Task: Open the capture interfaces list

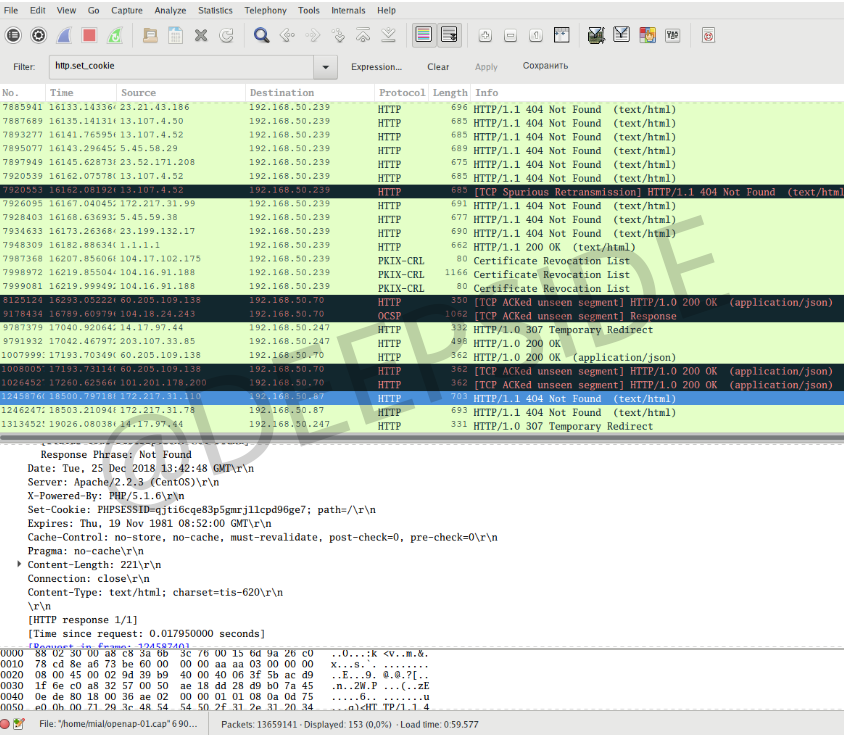Action: click(x=13, y=35)
